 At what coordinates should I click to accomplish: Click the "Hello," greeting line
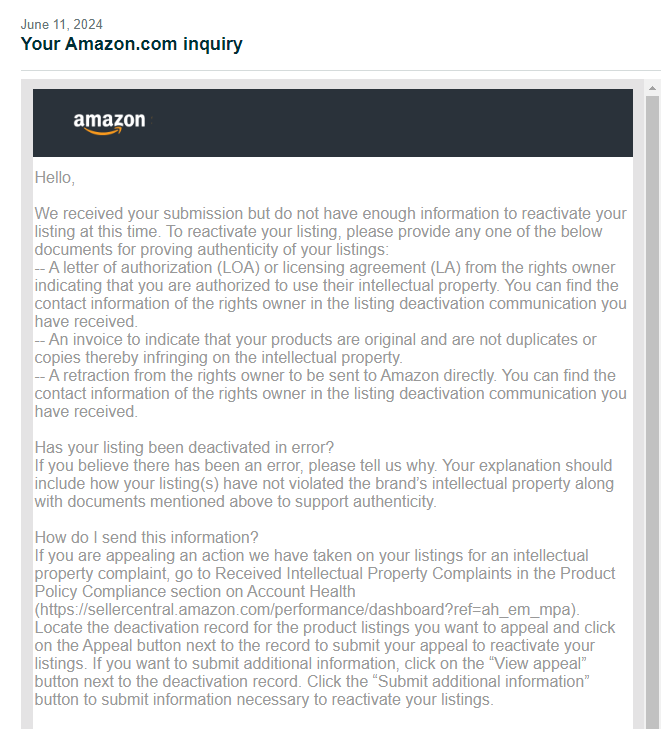point(54,178)
